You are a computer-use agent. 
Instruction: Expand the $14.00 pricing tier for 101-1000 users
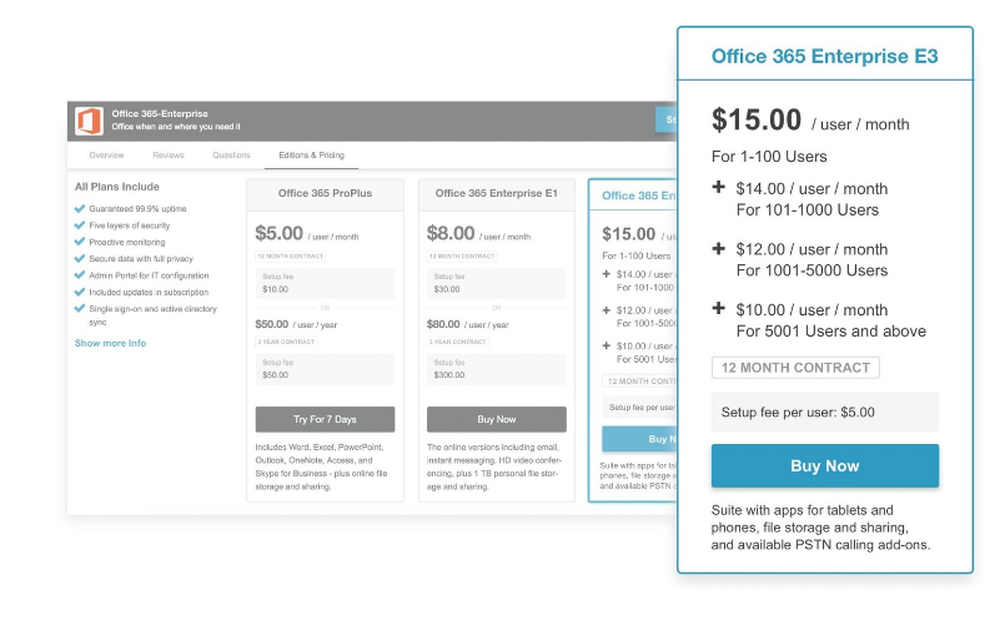tap(719, 188)
